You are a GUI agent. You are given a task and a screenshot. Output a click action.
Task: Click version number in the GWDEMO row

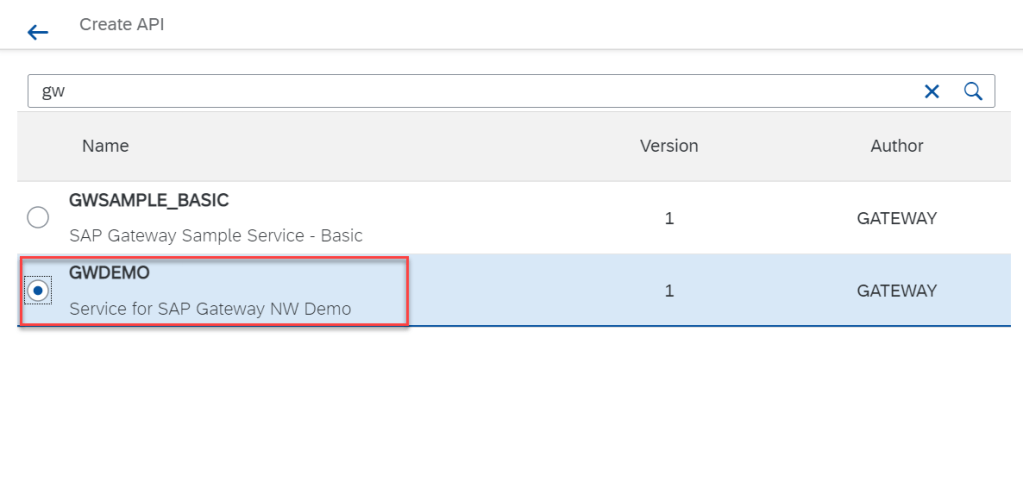pos(669,291)
